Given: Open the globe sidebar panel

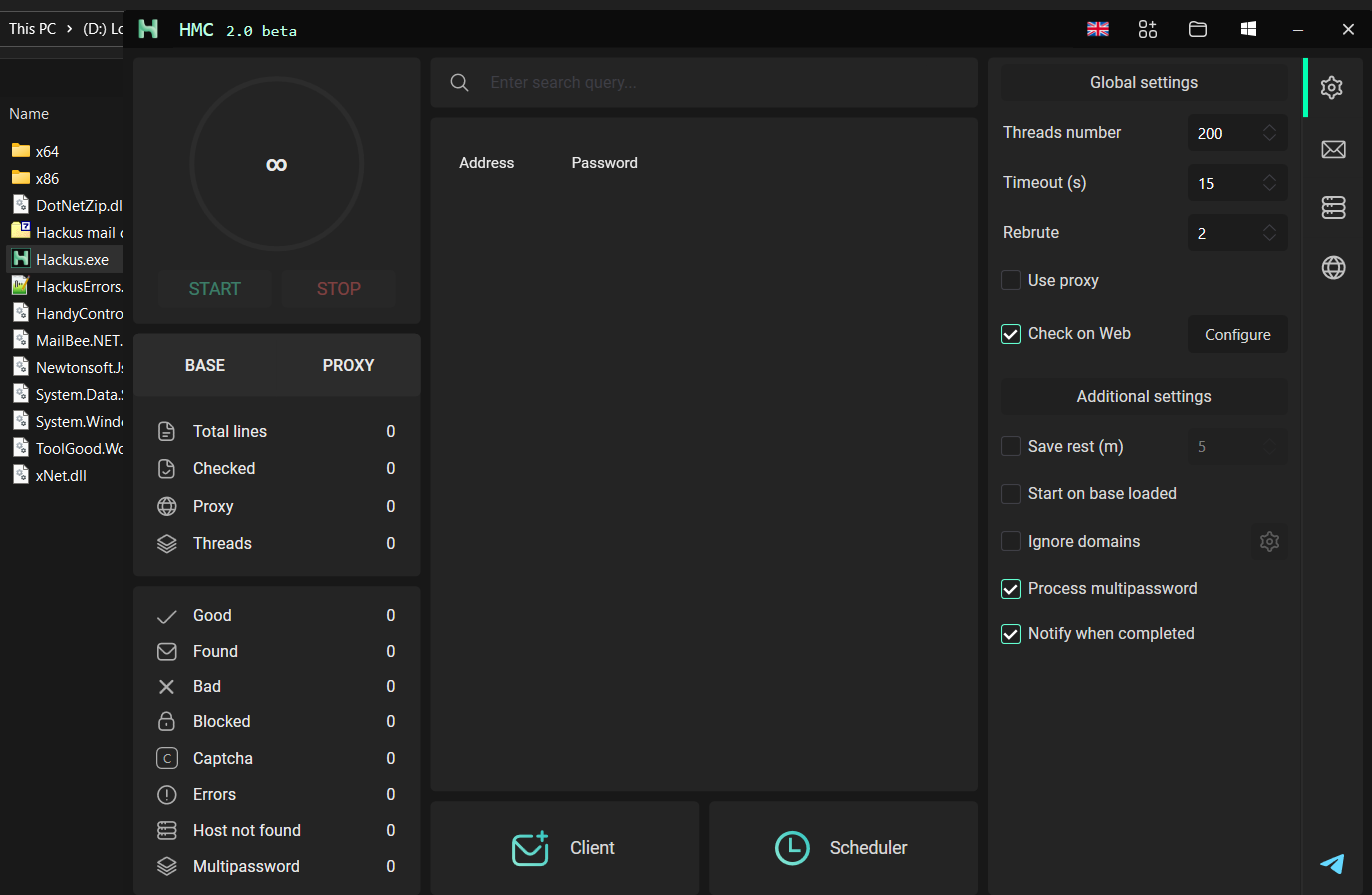Looking at the screenshot, I should (1332, 267).
